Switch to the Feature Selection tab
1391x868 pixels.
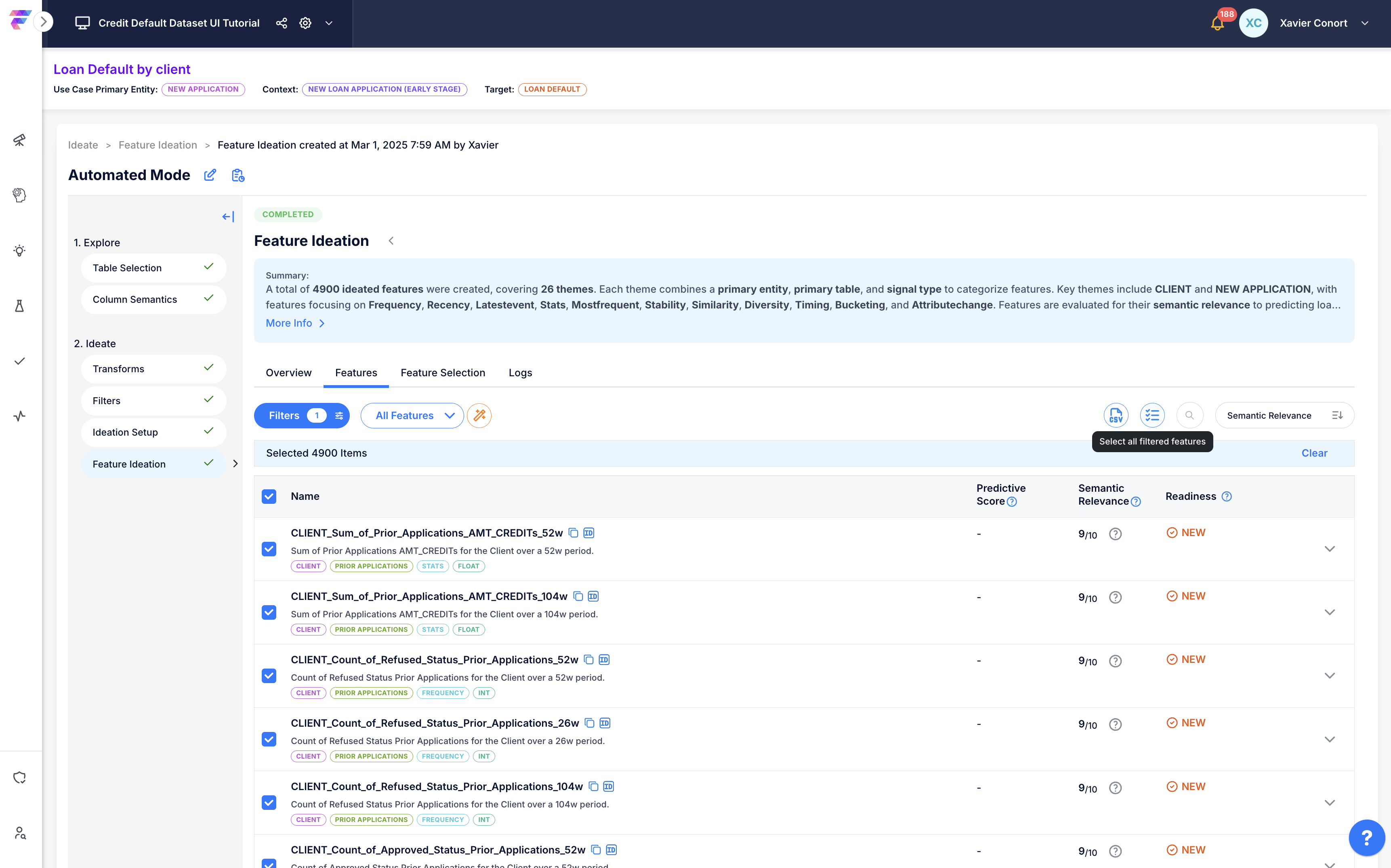pyautogui.click(x=443, y=373)
